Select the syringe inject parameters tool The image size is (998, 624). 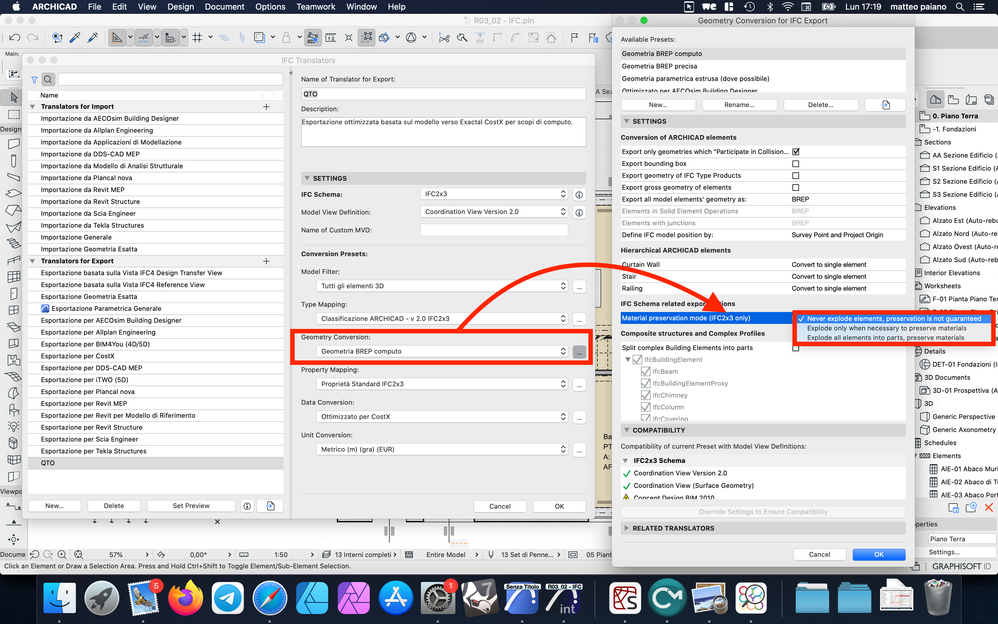[x=92, y=38]
